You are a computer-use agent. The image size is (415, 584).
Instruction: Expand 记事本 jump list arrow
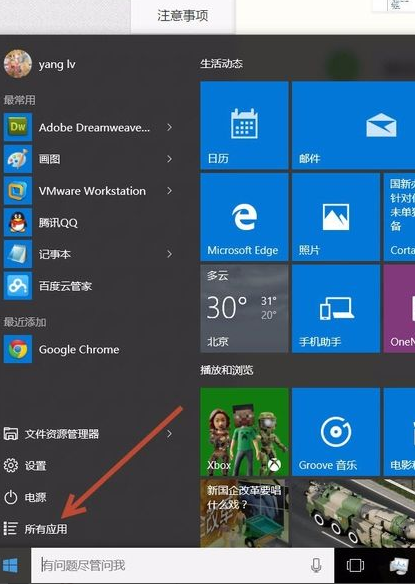[170, 254]
